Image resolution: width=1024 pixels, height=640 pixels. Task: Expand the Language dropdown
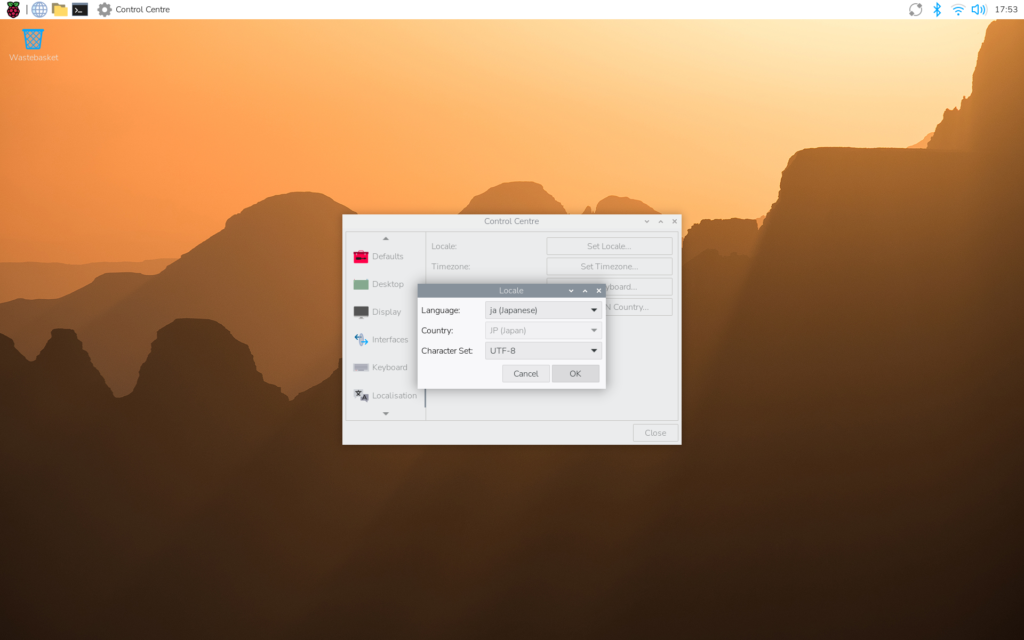tap(543, 310)
